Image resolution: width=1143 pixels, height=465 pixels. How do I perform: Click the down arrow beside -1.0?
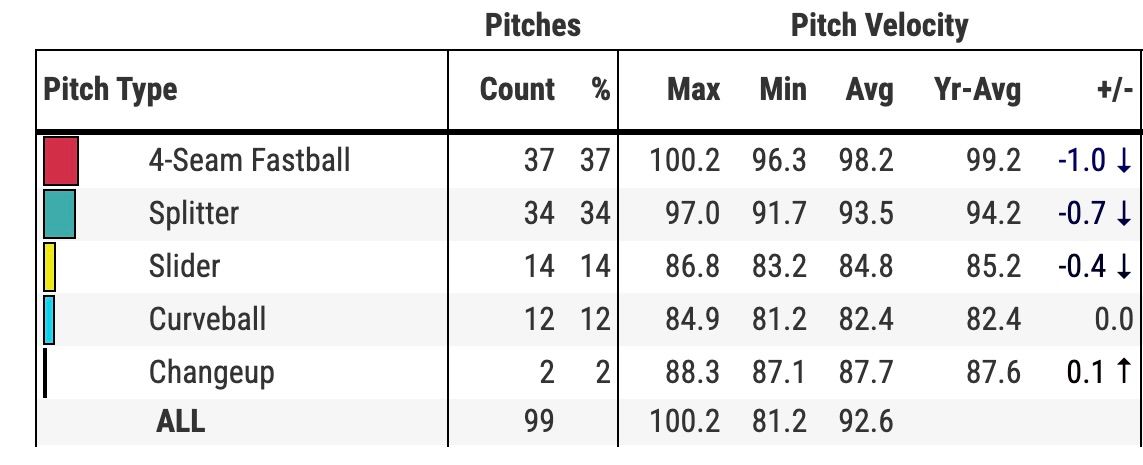pyautogui.click(x=1123, y=160)
